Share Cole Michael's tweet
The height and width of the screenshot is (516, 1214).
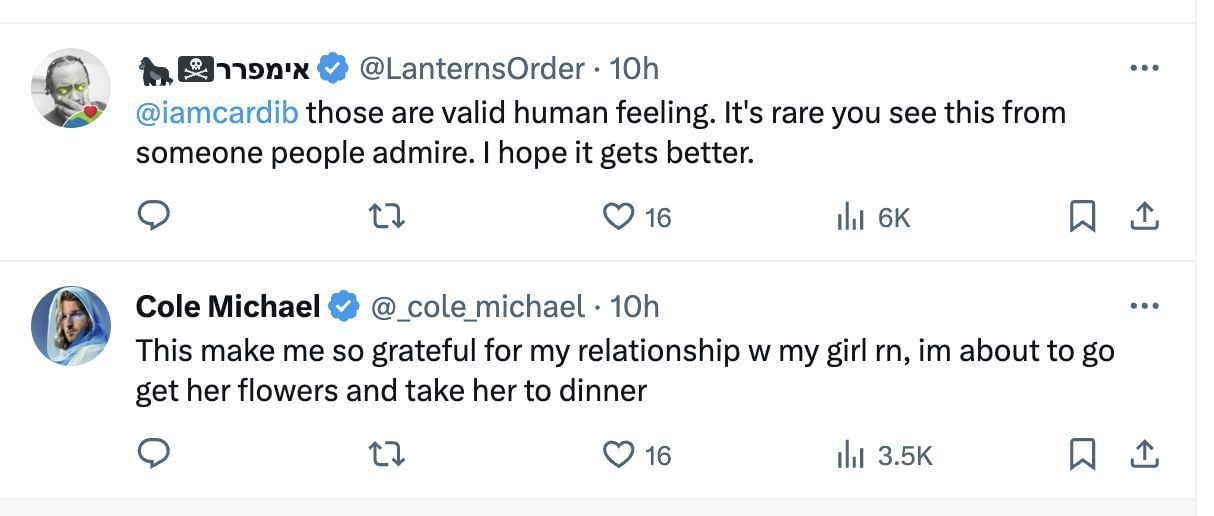click(x=1145, y=455)
